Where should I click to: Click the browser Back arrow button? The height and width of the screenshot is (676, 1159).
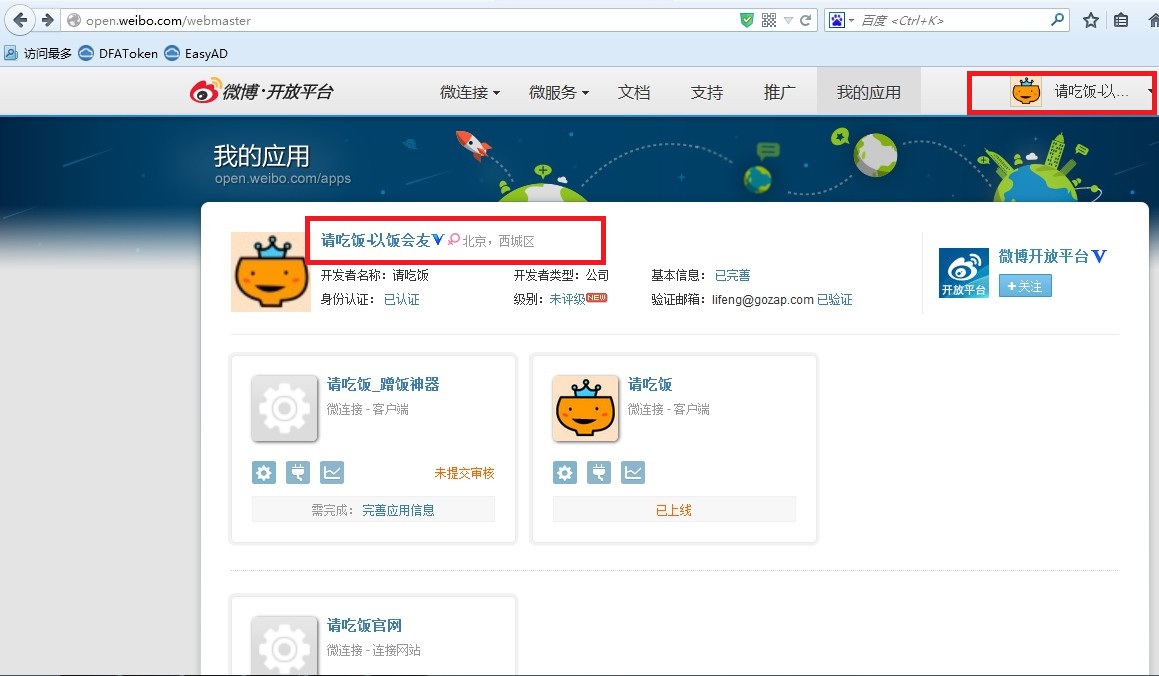(20, 20)
